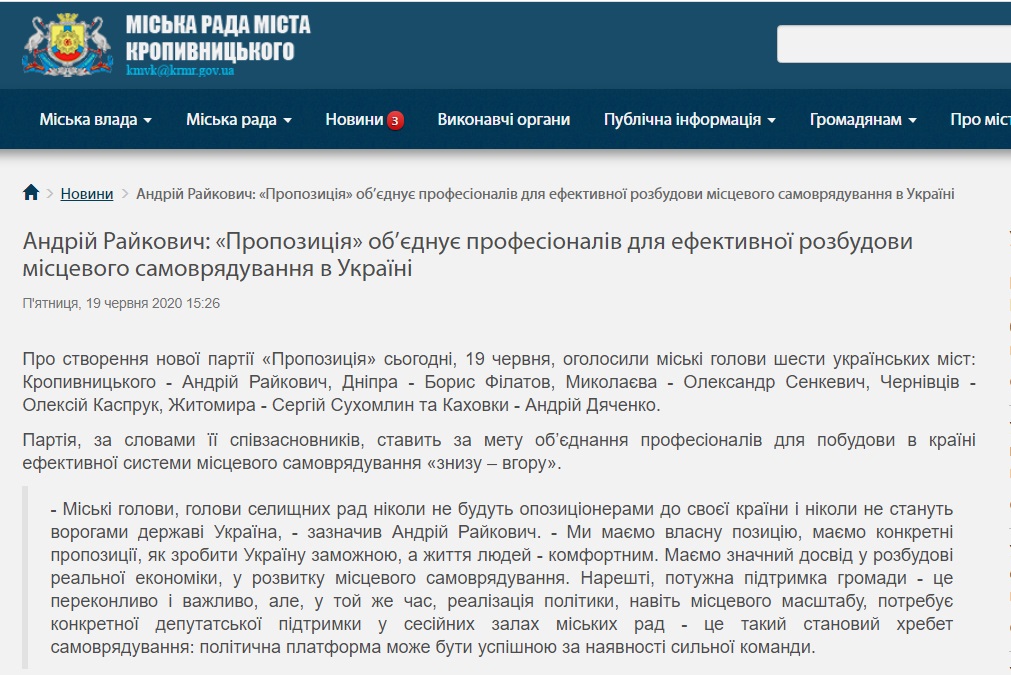Image resolution: width=1011 pixels, height=675 pixels.
Task: Click the home icon in breadcrumbs
Action: click(31, 193)
